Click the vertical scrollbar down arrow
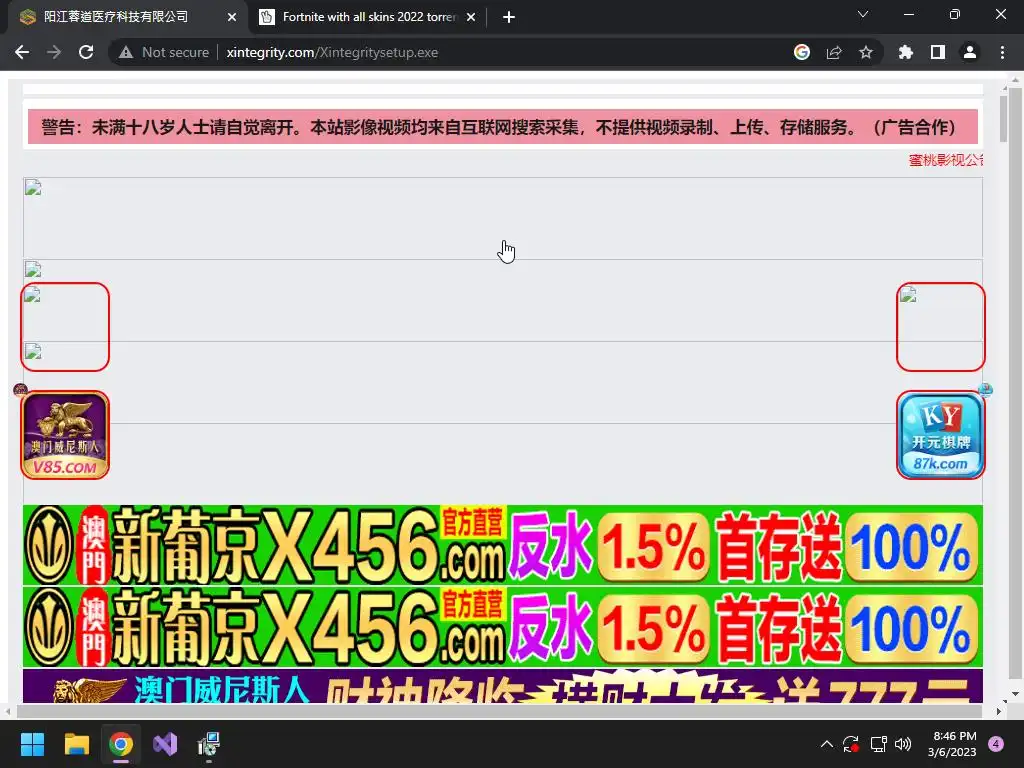Image resolution: width=1024 pixels, height=768 pixels. (1015, 694)
